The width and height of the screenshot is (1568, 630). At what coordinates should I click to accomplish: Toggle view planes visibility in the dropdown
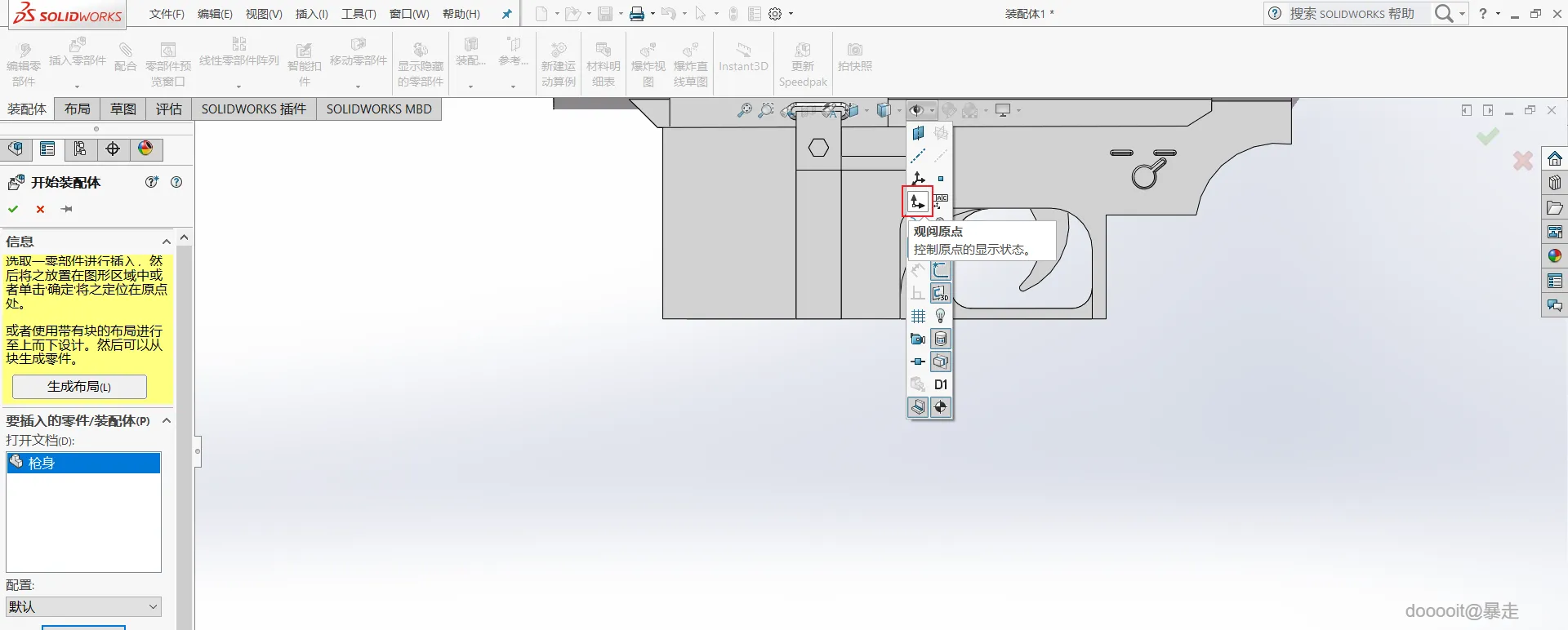(x=918, y=133)
